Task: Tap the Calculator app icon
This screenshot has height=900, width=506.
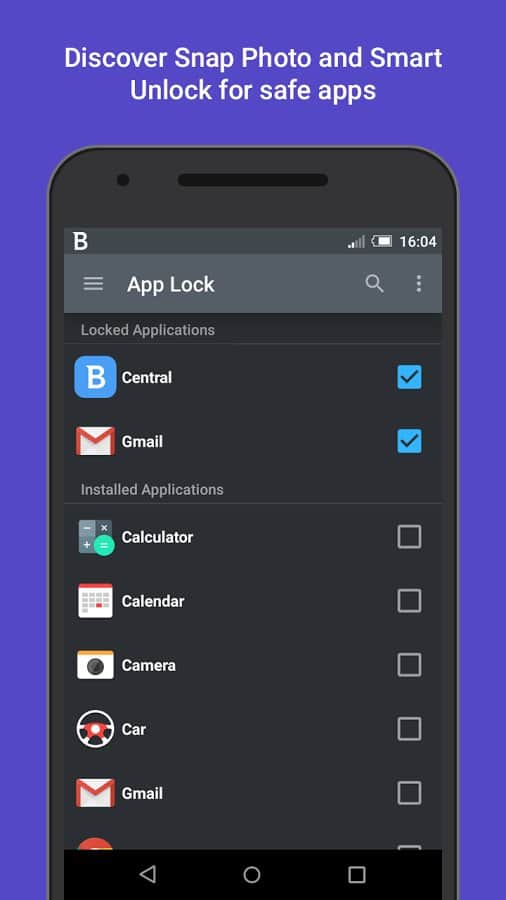Action: point(96,537)
